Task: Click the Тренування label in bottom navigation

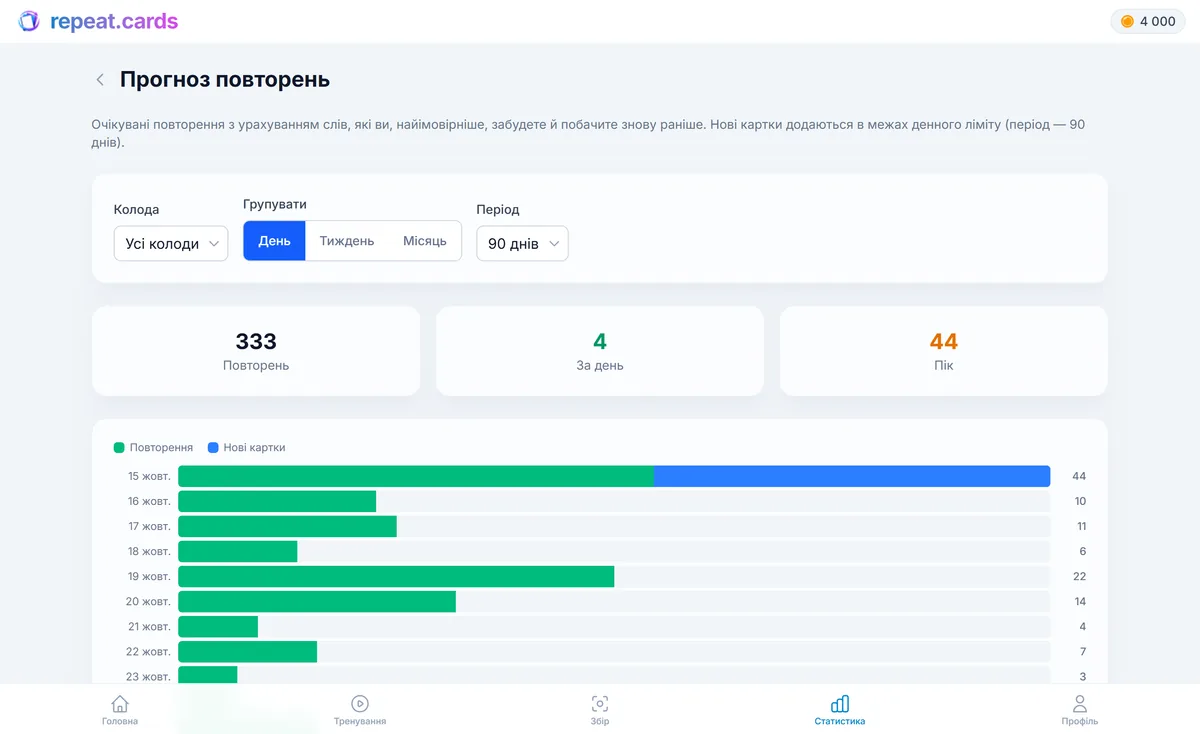Action: (x=360, y=721)
